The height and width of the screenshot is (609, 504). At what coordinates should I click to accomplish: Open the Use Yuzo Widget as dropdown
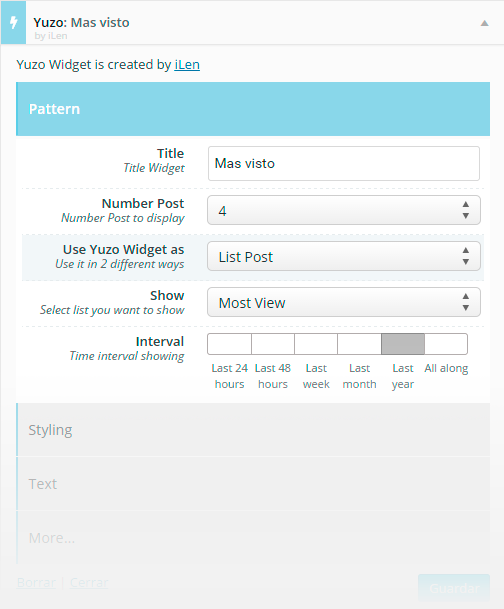(344, 256)
